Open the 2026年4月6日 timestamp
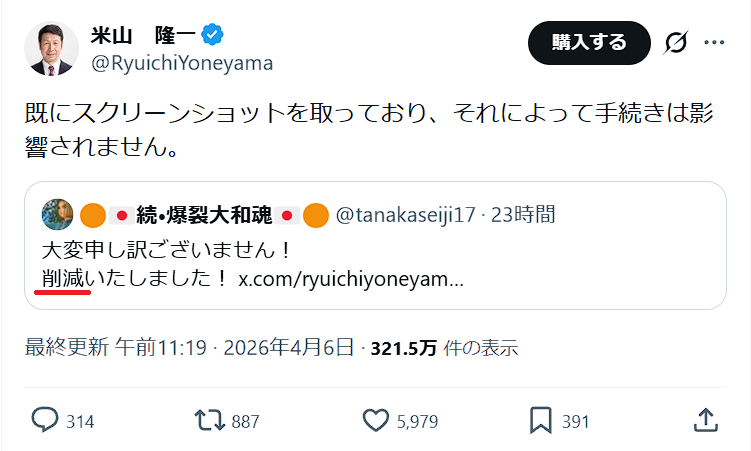Screen dimensions: 751x451 pyautogui.click(x=290, y=348)
